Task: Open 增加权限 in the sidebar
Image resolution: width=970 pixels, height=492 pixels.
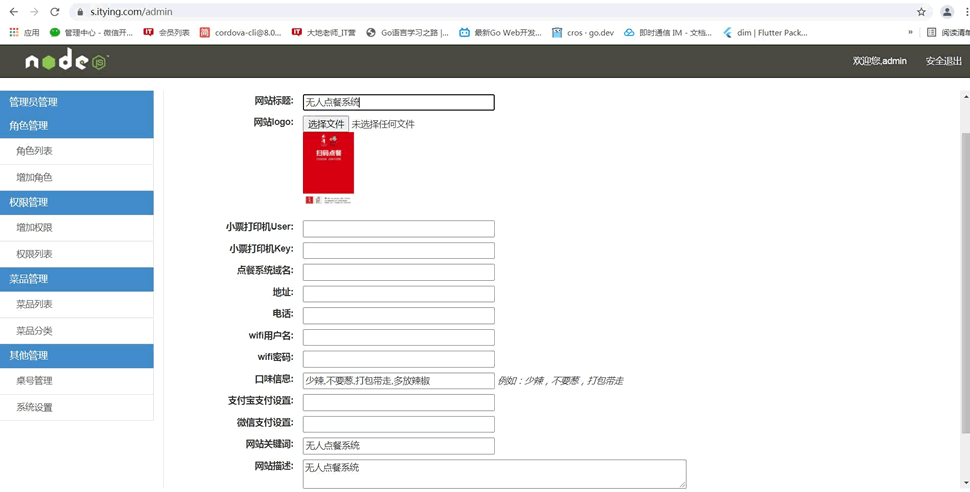Action: point(77,228)
